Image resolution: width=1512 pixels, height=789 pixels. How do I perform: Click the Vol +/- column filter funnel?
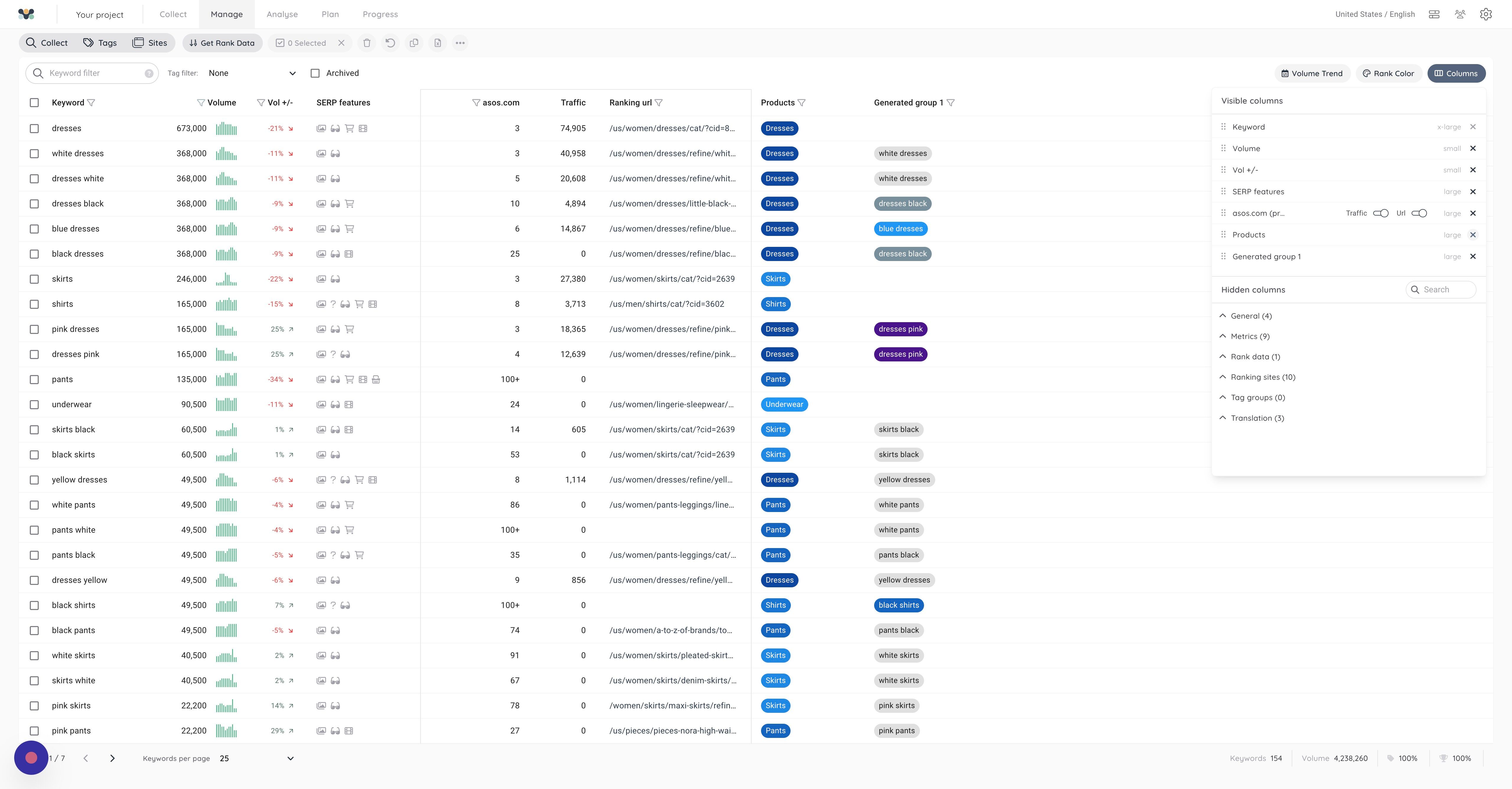click(x=260, y=103)
